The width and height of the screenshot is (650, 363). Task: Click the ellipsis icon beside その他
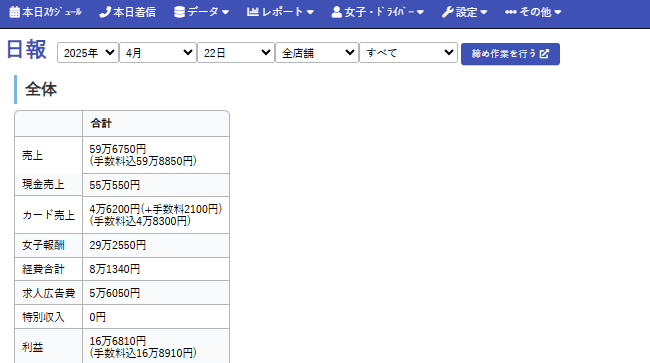(x=510, y=12)
